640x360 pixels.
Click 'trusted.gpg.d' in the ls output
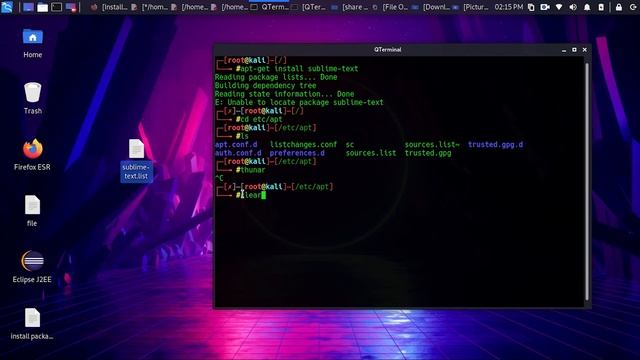coord(495,144)
